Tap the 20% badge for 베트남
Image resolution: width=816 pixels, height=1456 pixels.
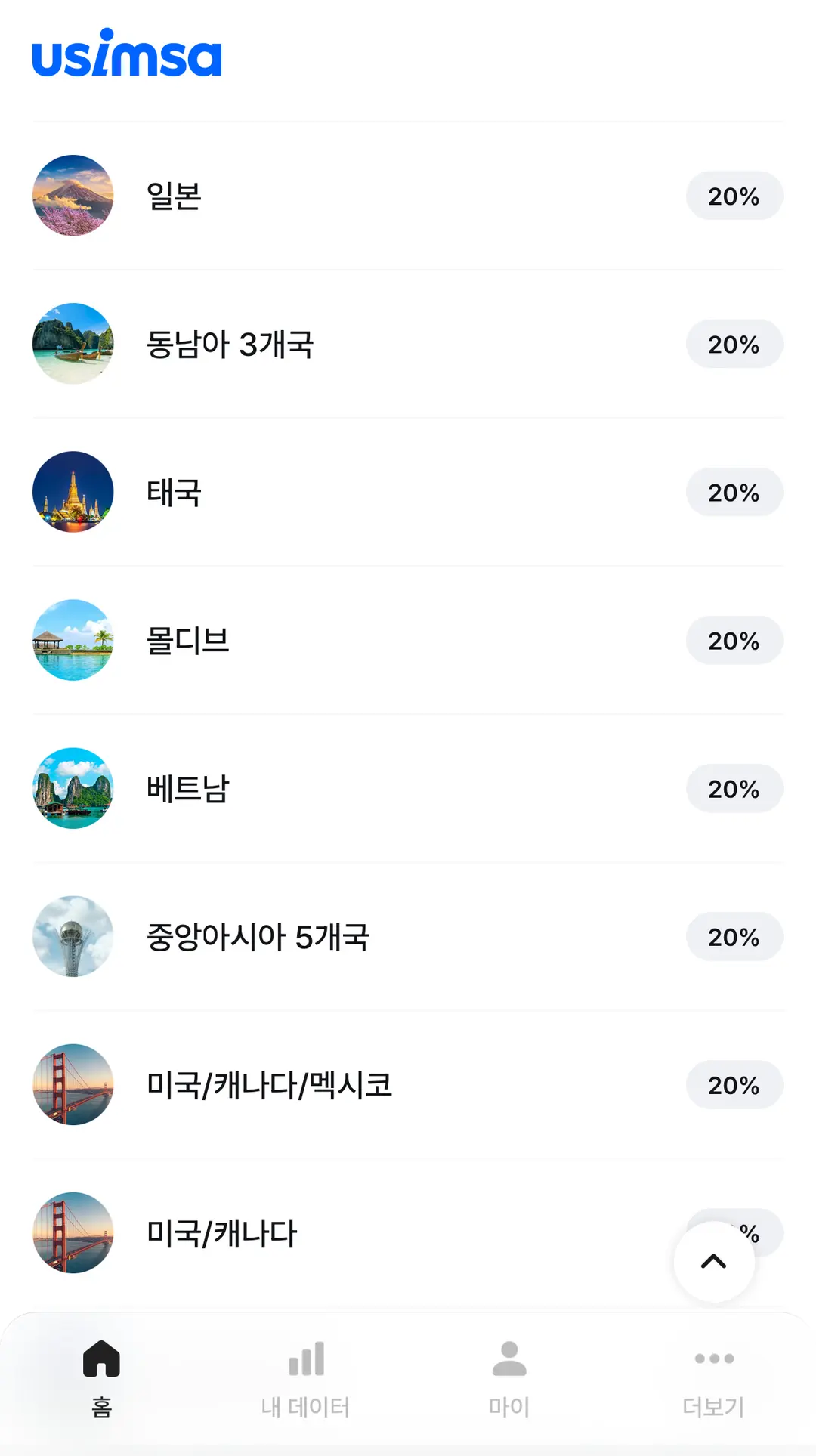734,788
